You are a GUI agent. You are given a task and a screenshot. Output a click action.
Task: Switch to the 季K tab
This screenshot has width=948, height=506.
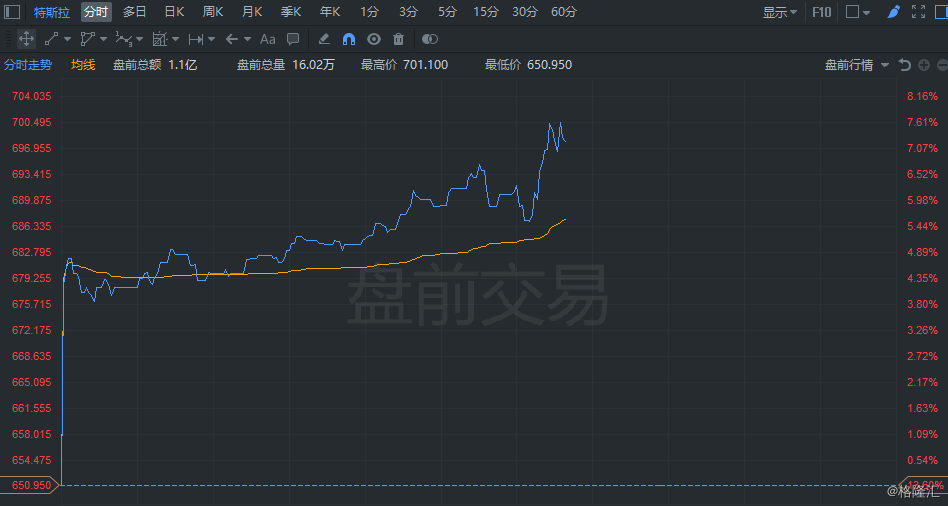point(291,11)
